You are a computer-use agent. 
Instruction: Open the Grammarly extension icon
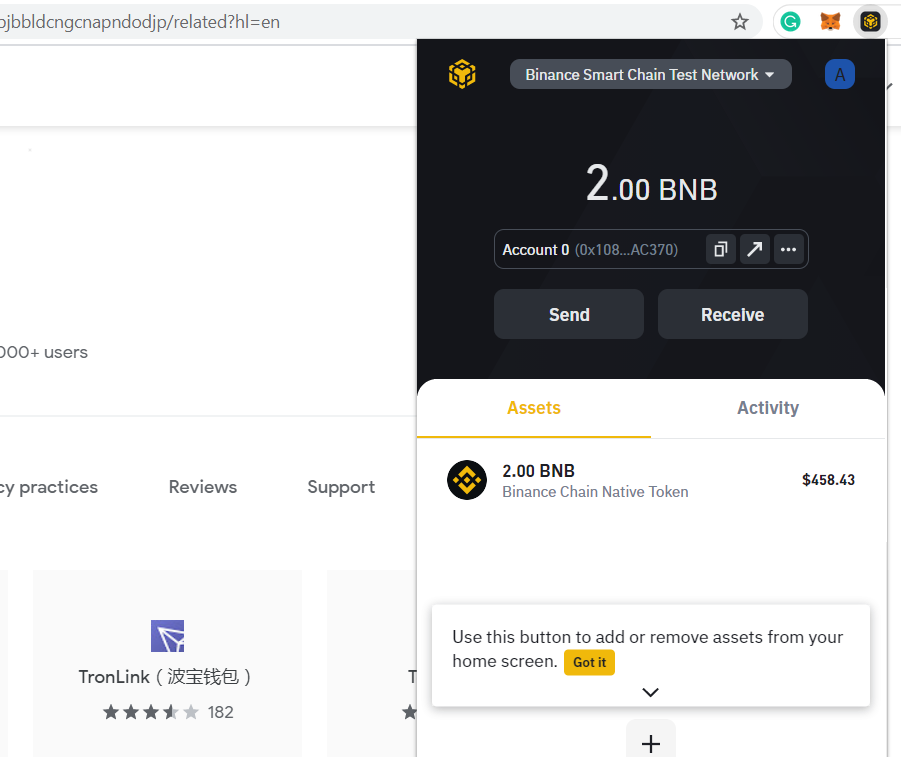click(791, 22)
